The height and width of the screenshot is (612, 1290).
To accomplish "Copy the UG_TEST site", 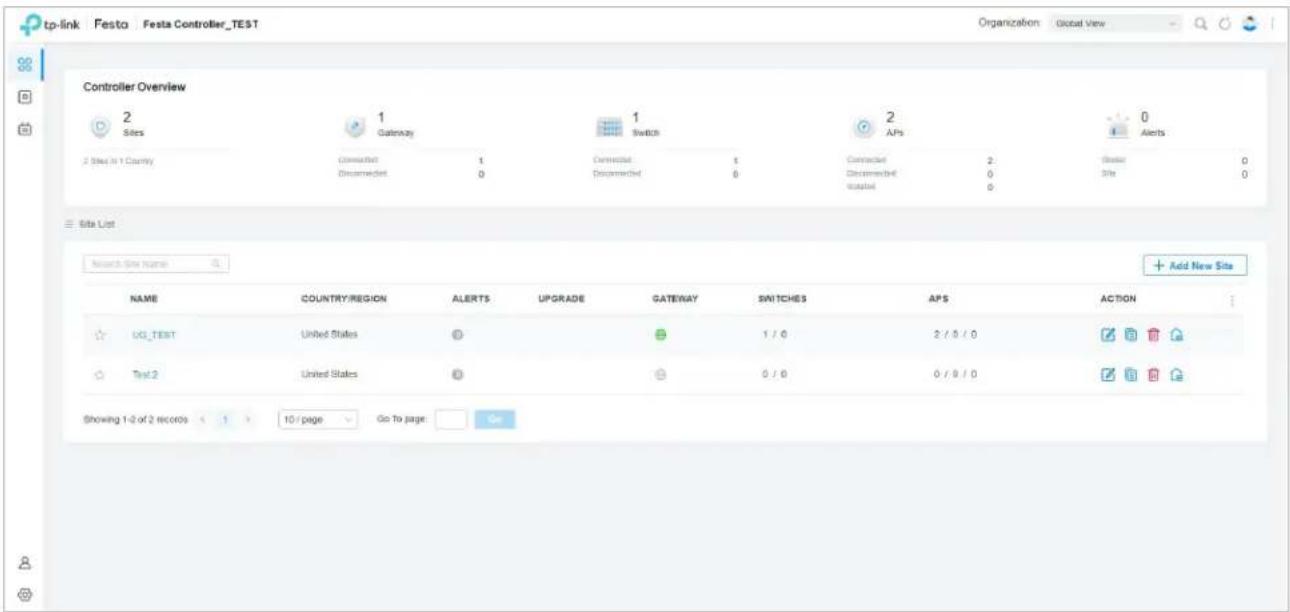I will click(1130, 335).
